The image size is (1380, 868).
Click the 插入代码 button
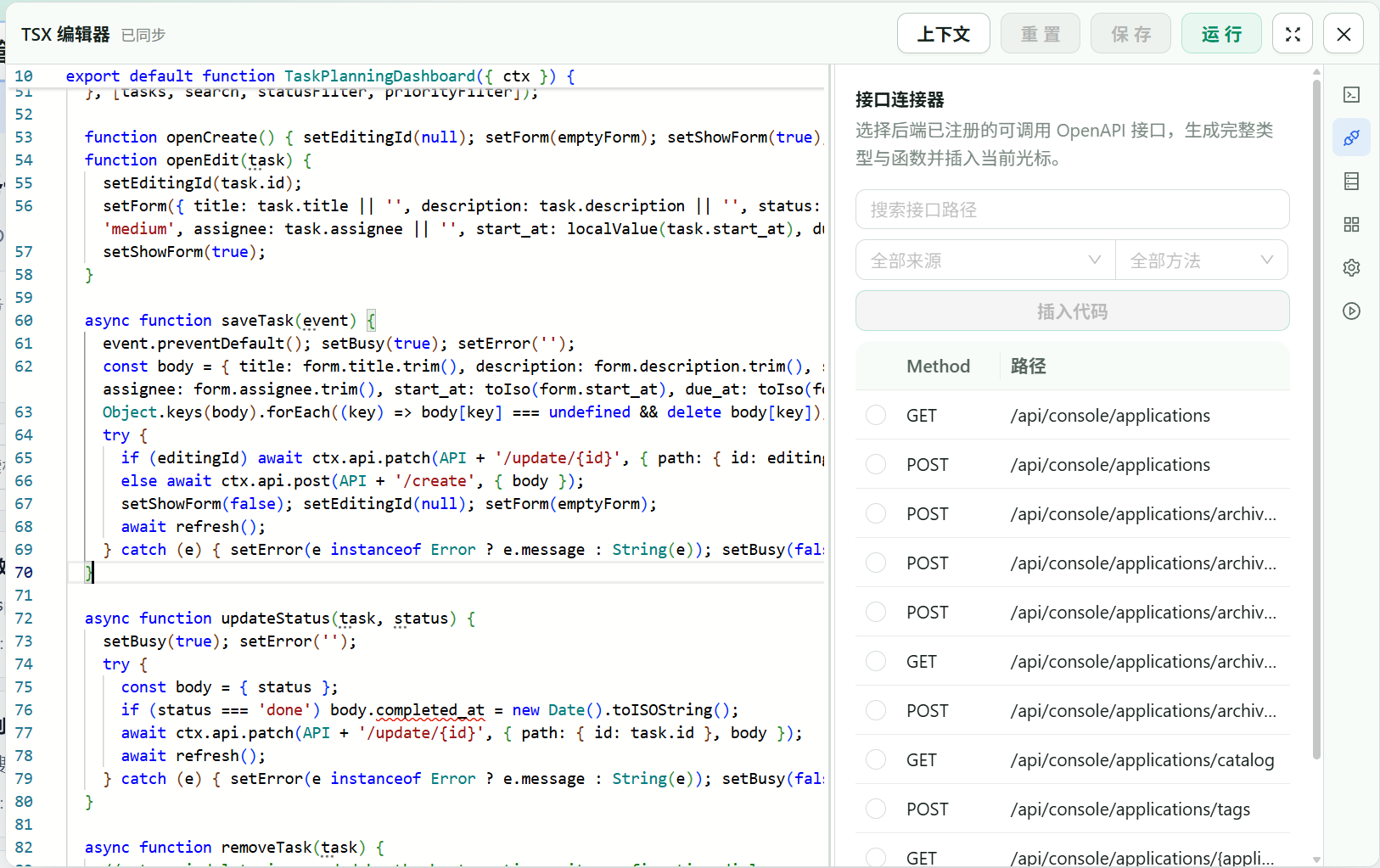click(x=1073, y=311)
